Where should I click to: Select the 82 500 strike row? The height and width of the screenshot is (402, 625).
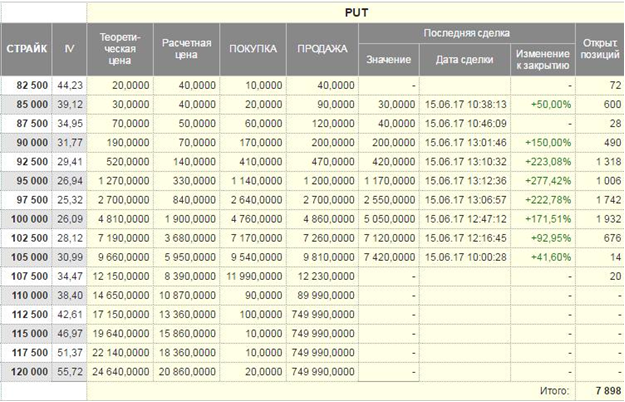[x=26, y=86]
